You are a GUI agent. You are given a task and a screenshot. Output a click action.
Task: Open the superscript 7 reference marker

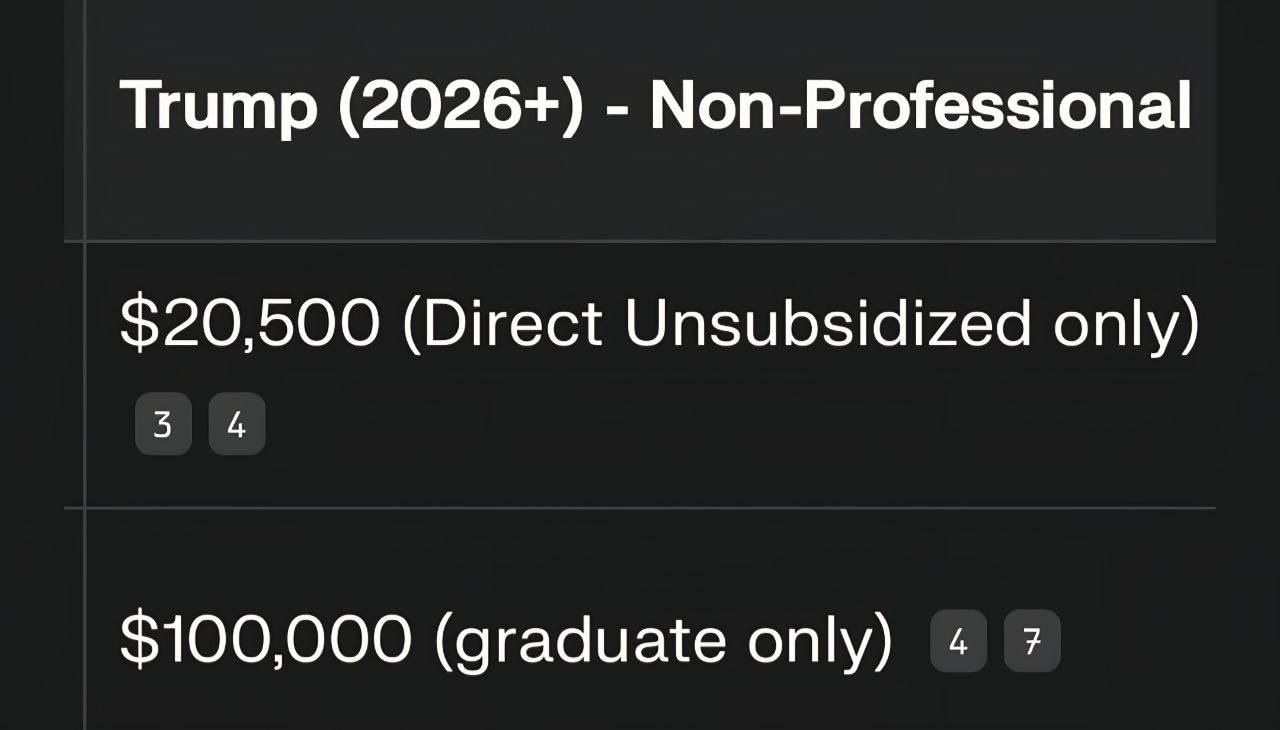coord(1031,641)
